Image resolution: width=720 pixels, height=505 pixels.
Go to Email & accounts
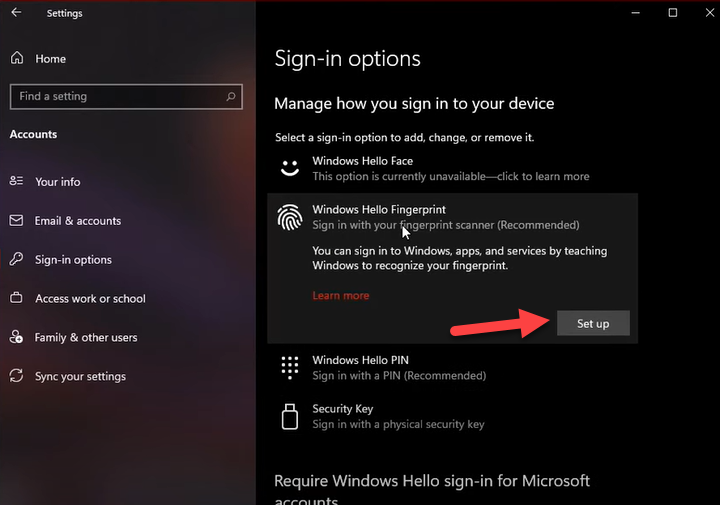click(77, 221)
